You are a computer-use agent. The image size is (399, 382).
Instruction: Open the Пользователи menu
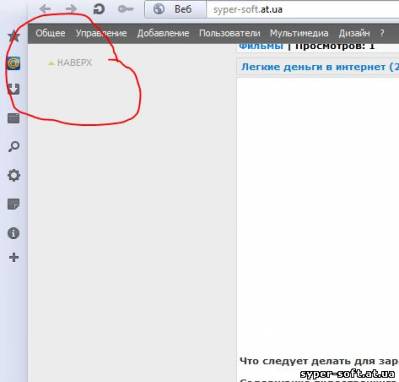230,33
